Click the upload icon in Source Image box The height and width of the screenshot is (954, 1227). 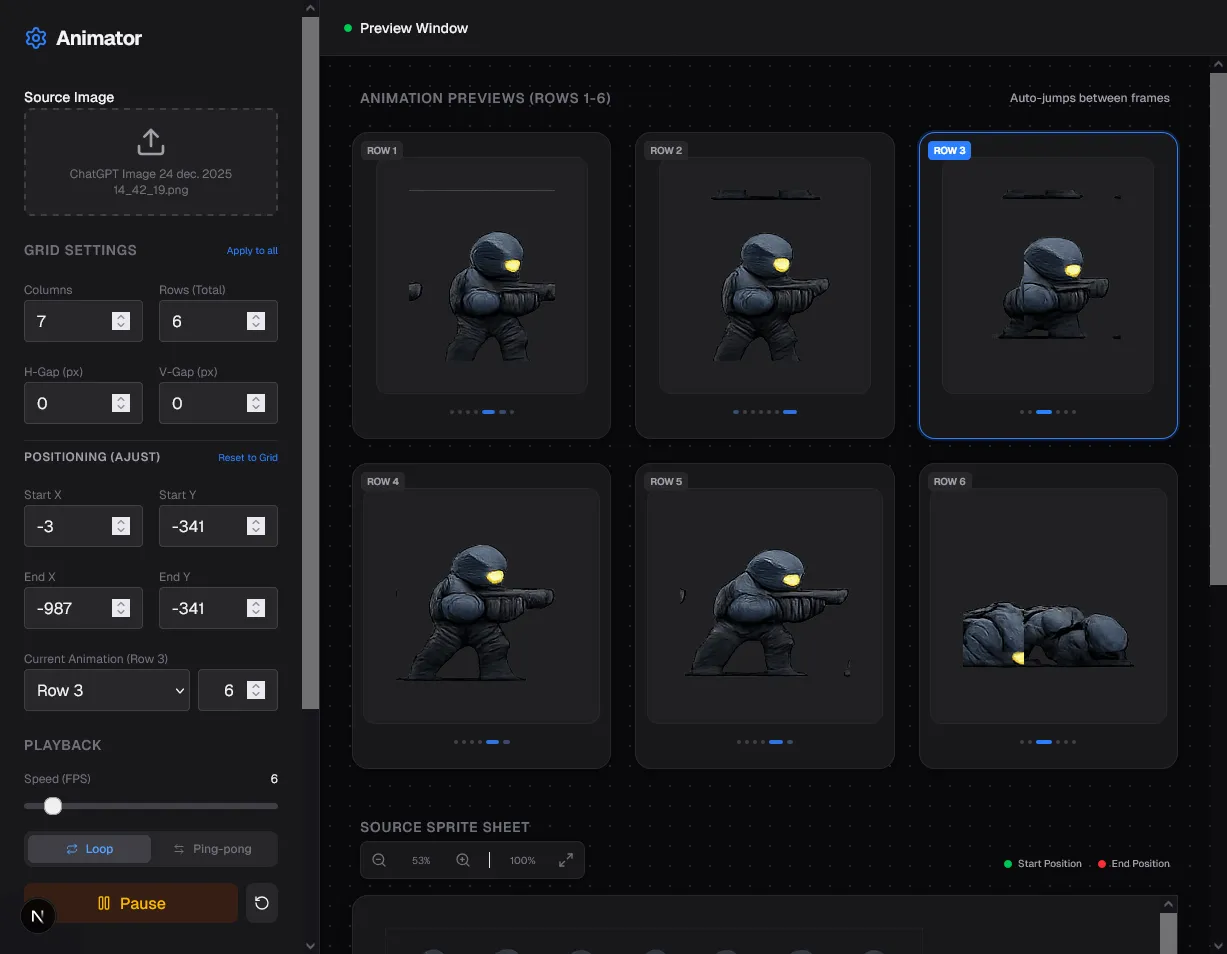150,142
